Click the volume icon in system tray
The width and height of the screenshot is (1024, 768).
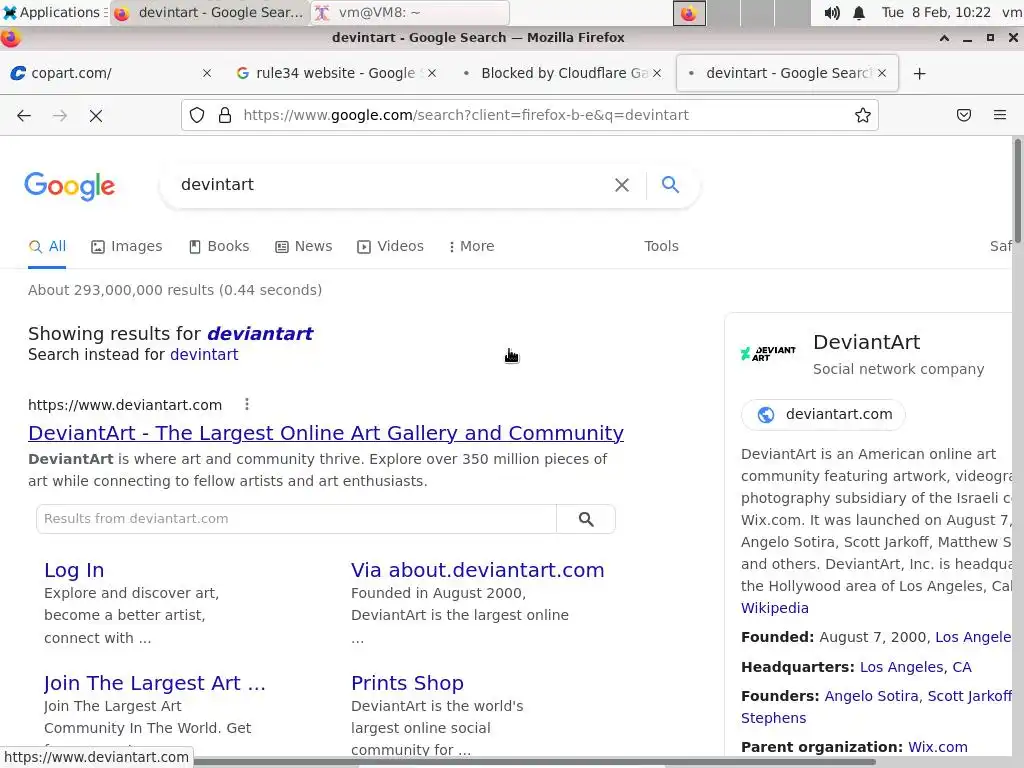point(831,13)
